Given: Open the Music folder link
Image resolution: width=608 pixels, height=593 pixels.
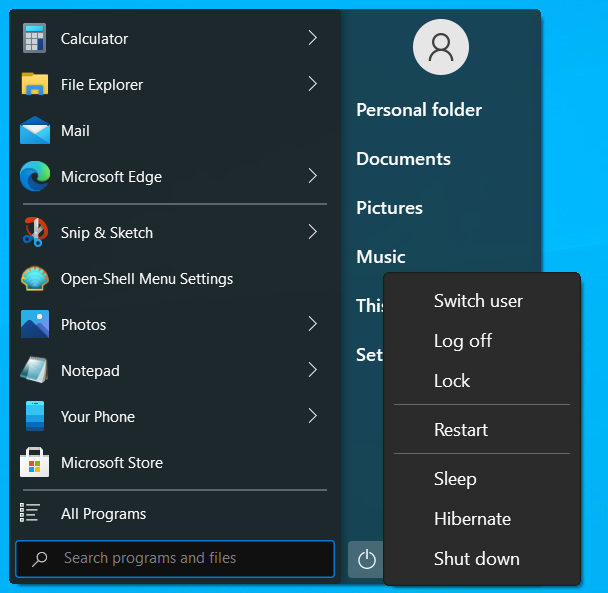Looking at the screenshot, I should 381,257.
